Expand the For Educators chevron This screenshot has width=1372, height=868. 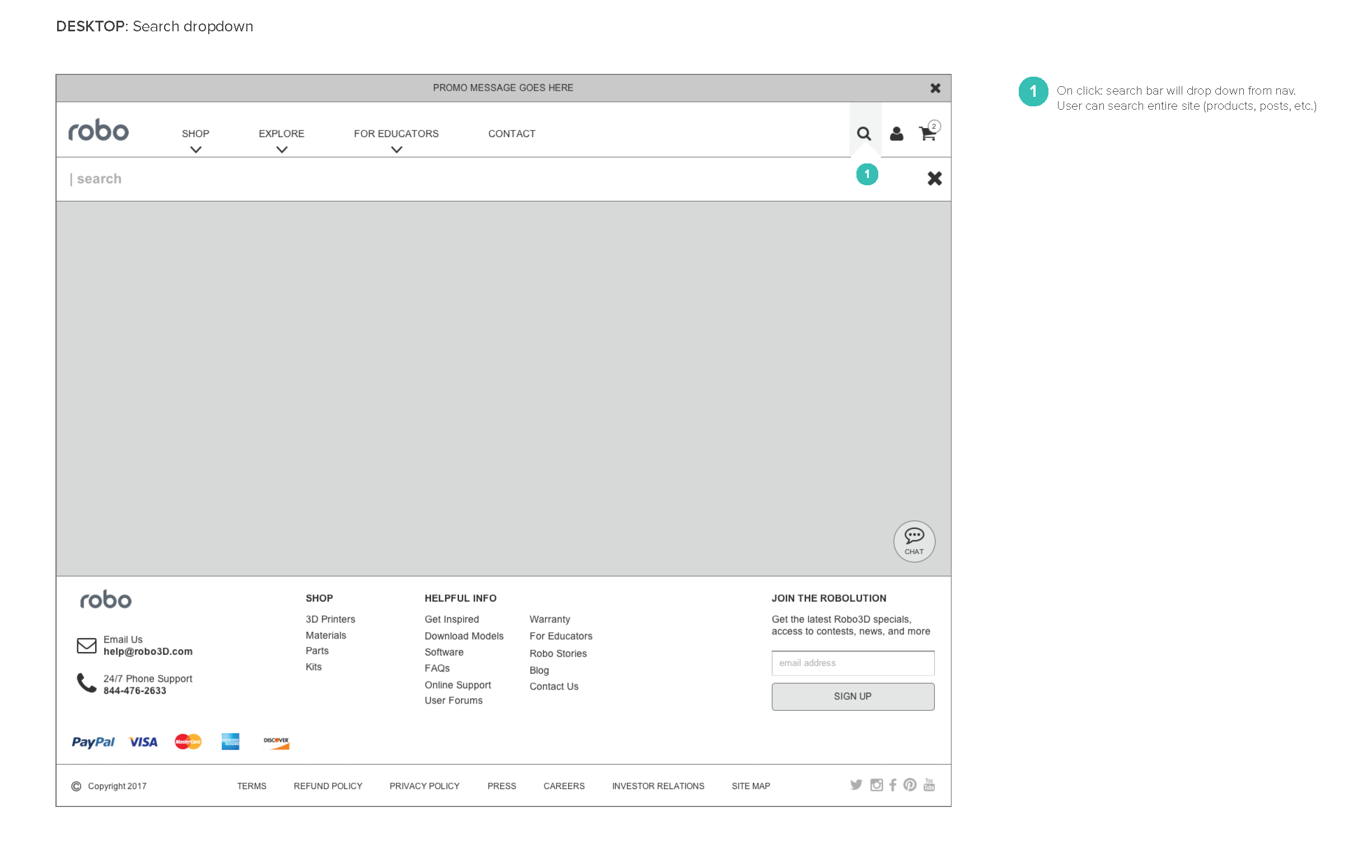396,150
